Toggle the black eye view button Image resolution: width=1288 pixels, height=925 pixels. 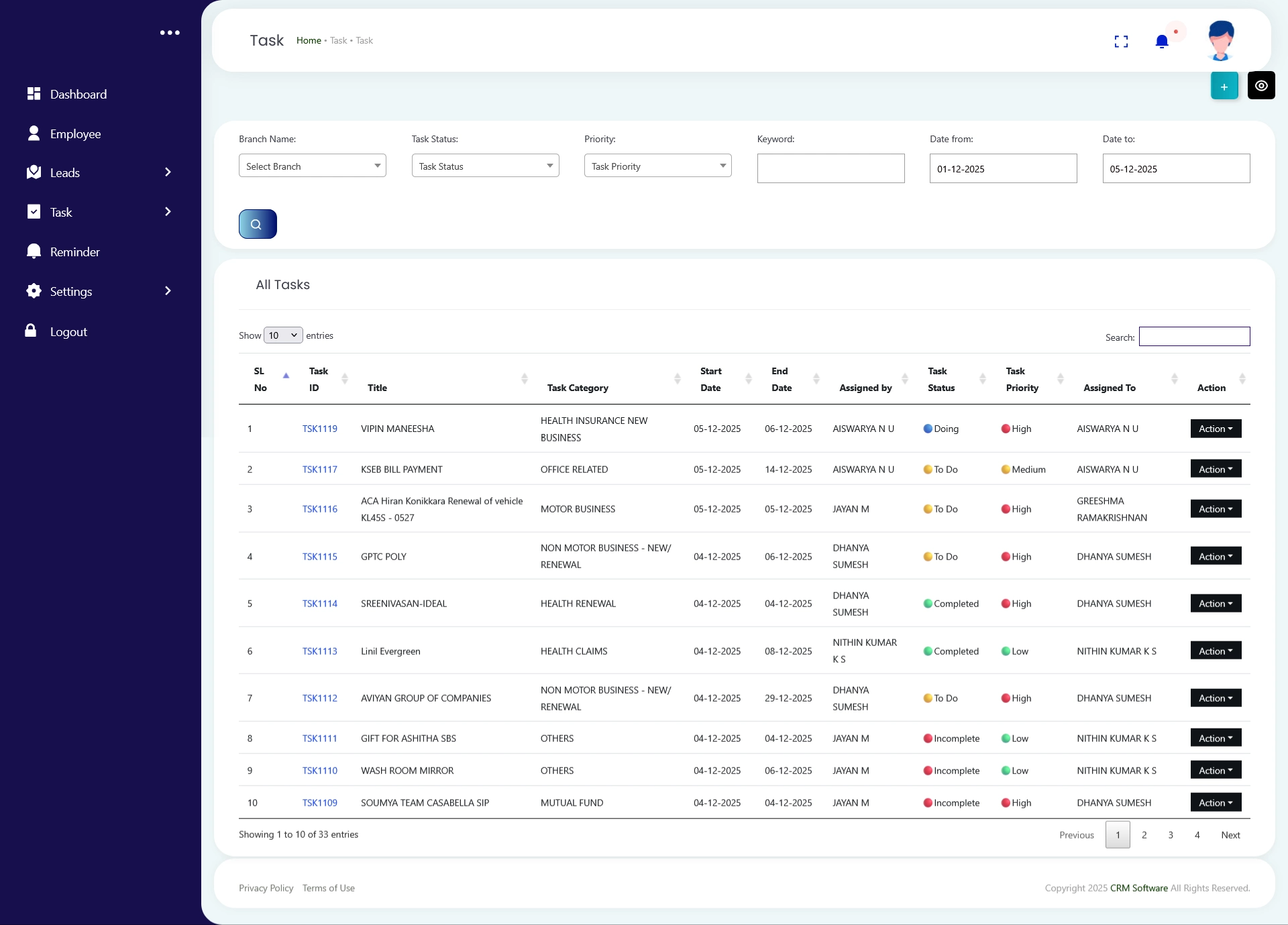[x=1261, y=86]
